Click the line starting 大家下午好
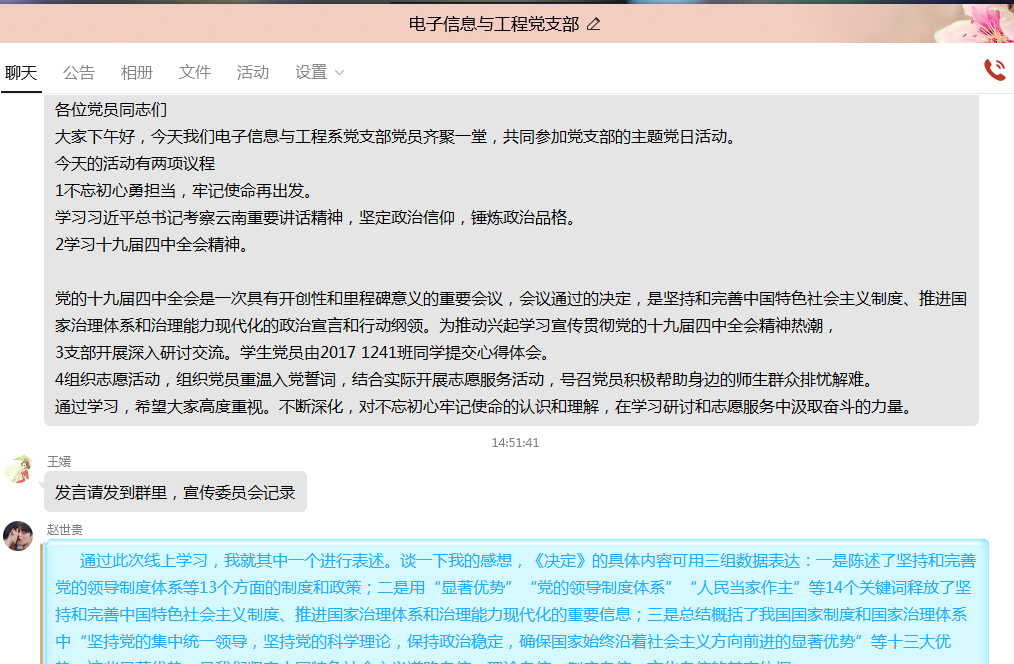Screen dimensions: 1014x664 398,137
